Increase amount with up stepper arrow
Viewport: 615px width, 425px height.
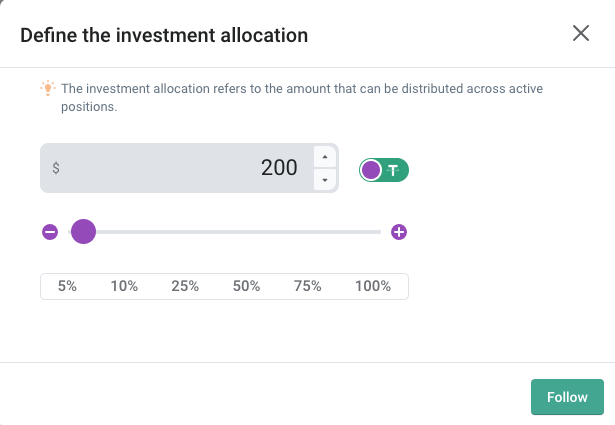point(325,156)
